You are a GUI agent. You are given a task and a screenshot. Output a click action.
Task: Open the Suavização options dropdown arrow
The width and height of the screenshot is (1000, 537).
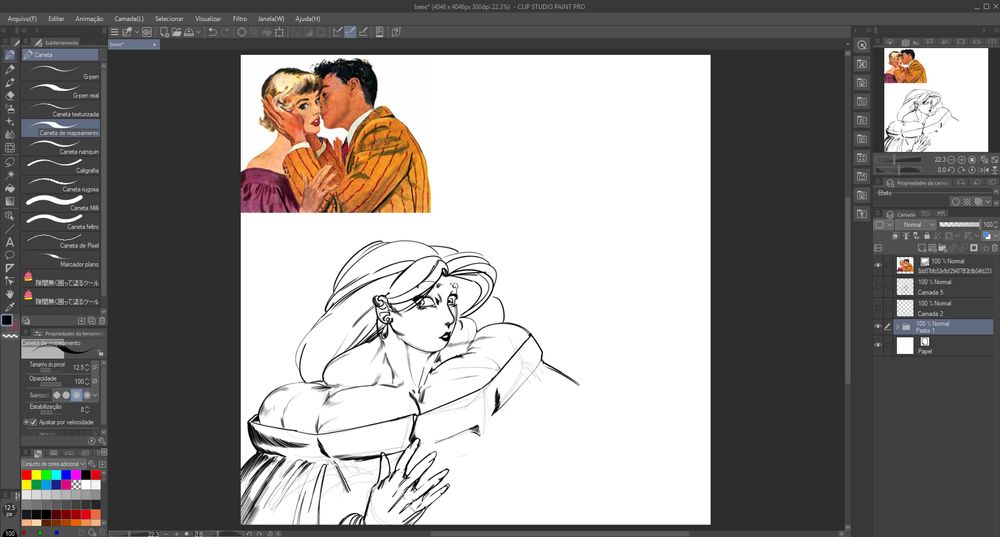coord(95,395)
